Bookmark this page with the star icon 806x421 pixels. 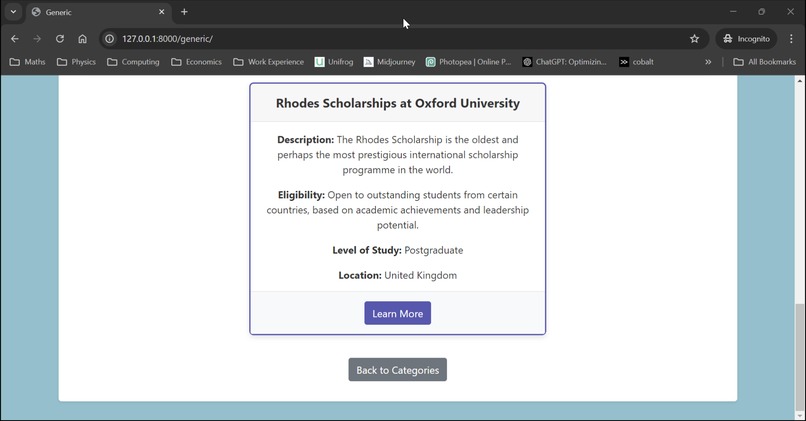coord(694,39)
